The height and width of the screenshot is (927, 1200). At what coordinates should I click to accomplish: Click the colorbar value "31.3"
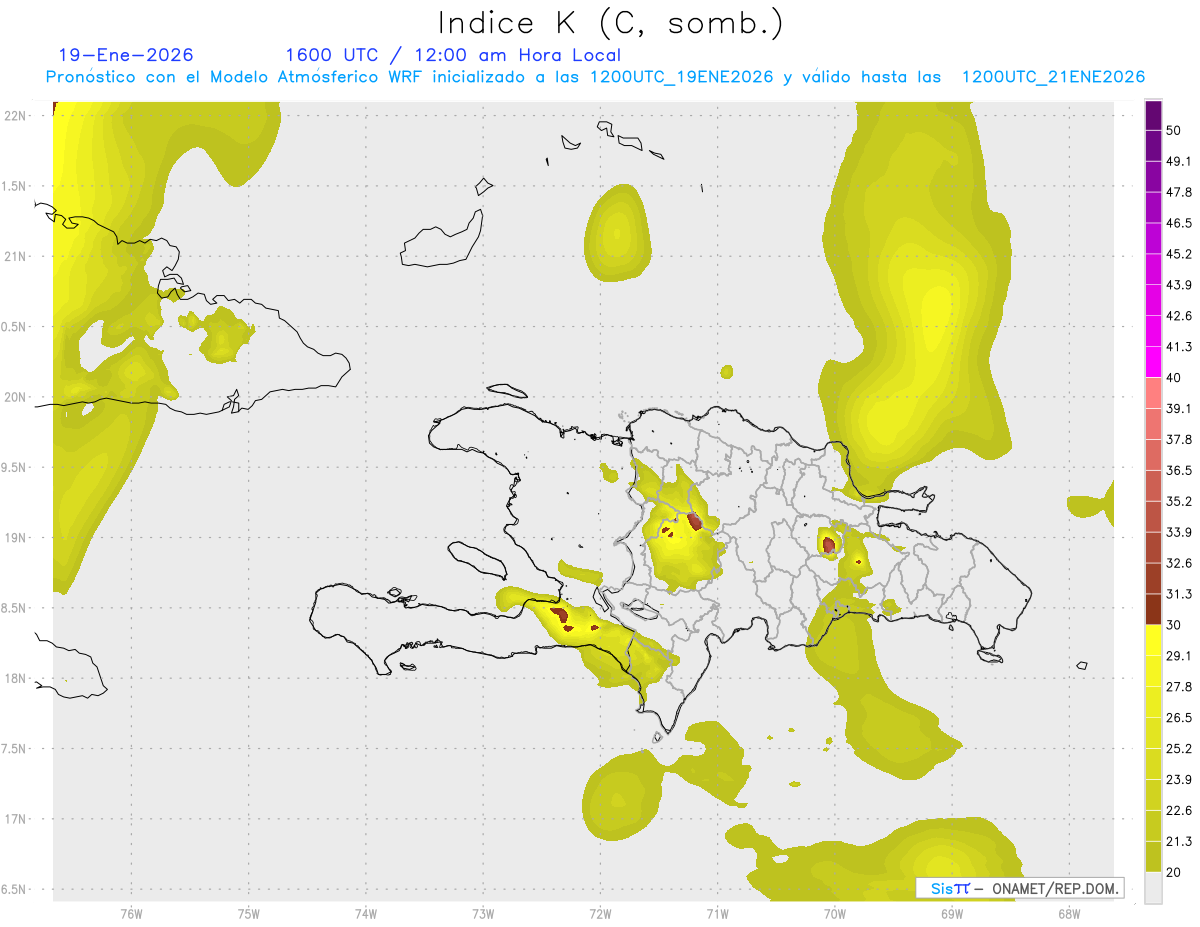tap(1179, 594)
